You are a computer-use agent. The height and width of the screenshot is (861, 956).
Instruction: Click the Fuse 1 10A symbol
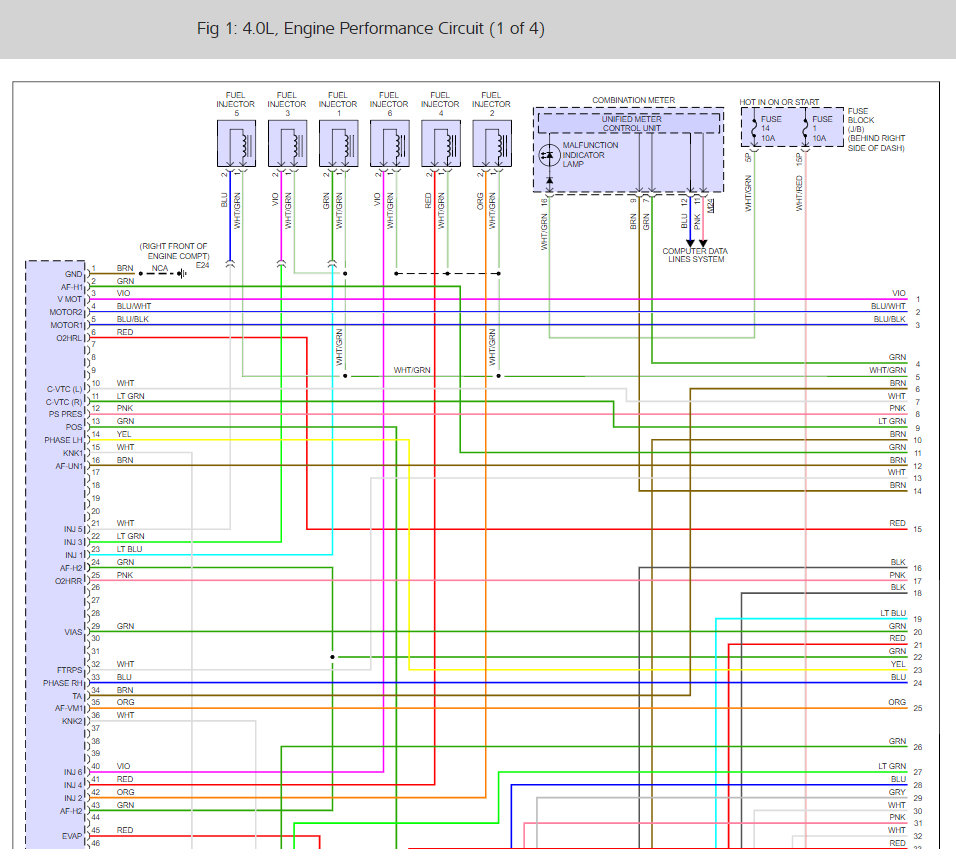[x=805, y=129]
